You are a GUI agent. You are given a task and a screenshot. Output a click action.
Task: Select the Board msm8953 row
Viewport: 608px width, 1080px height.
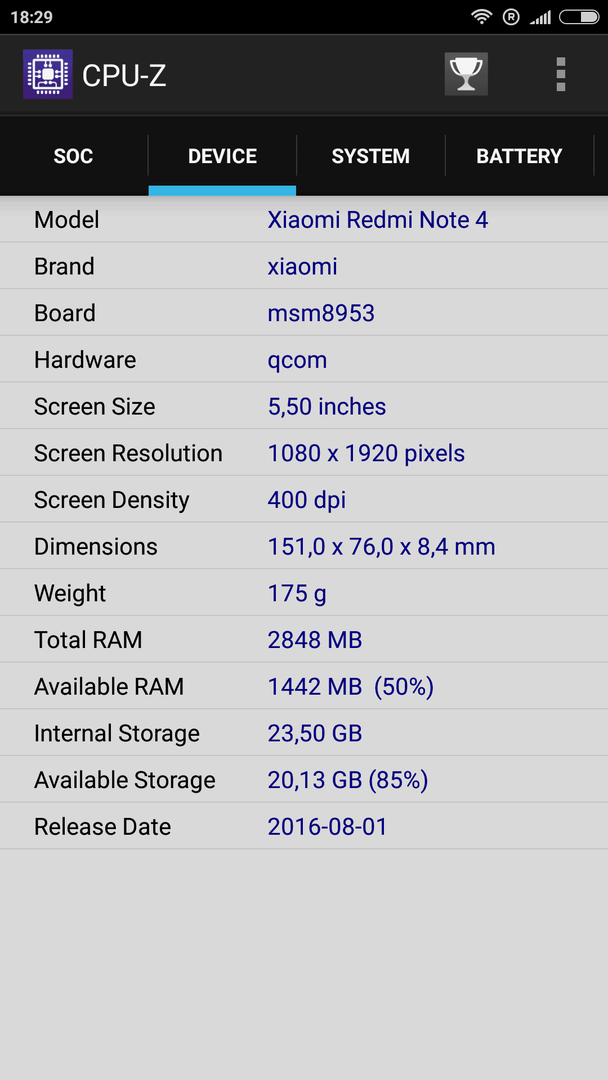click(304, 313)
